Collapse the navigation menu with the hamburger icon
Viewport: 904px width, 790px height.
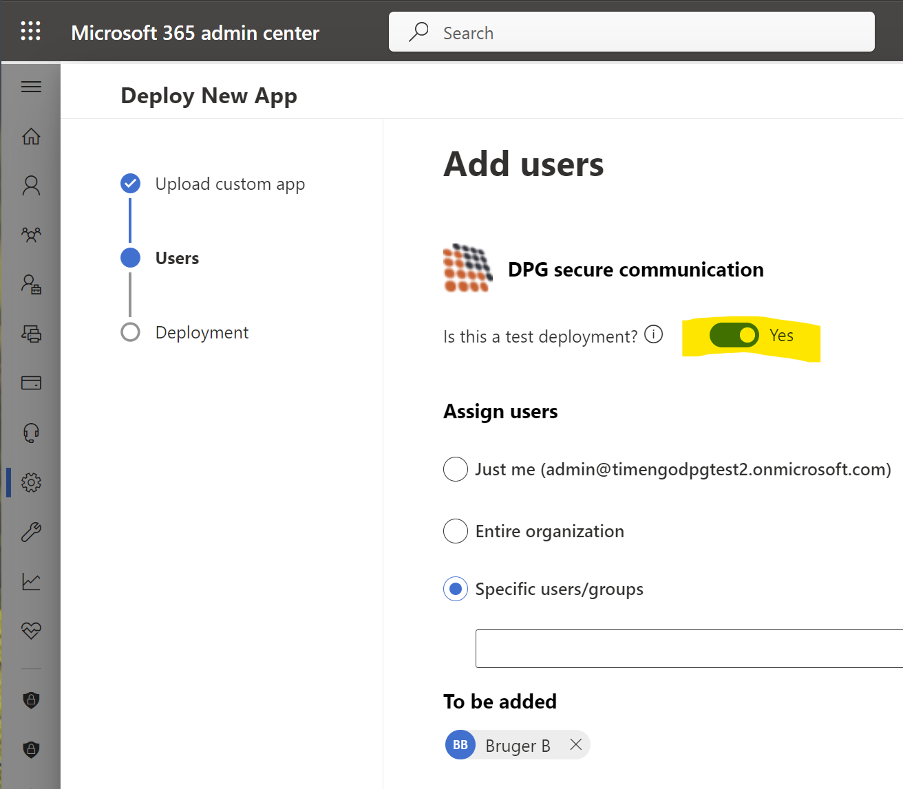(x=31, y=86)
